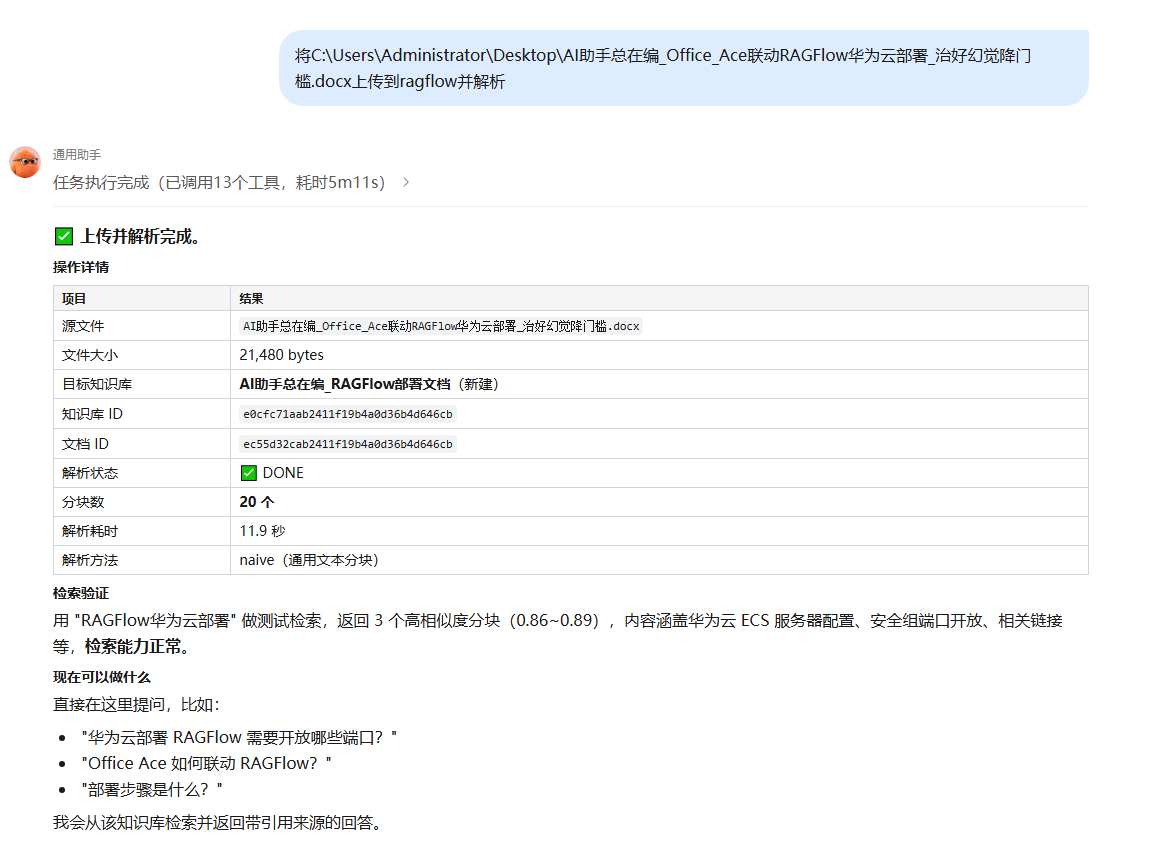Click the 解析方法 row label

tap(90, 560)
